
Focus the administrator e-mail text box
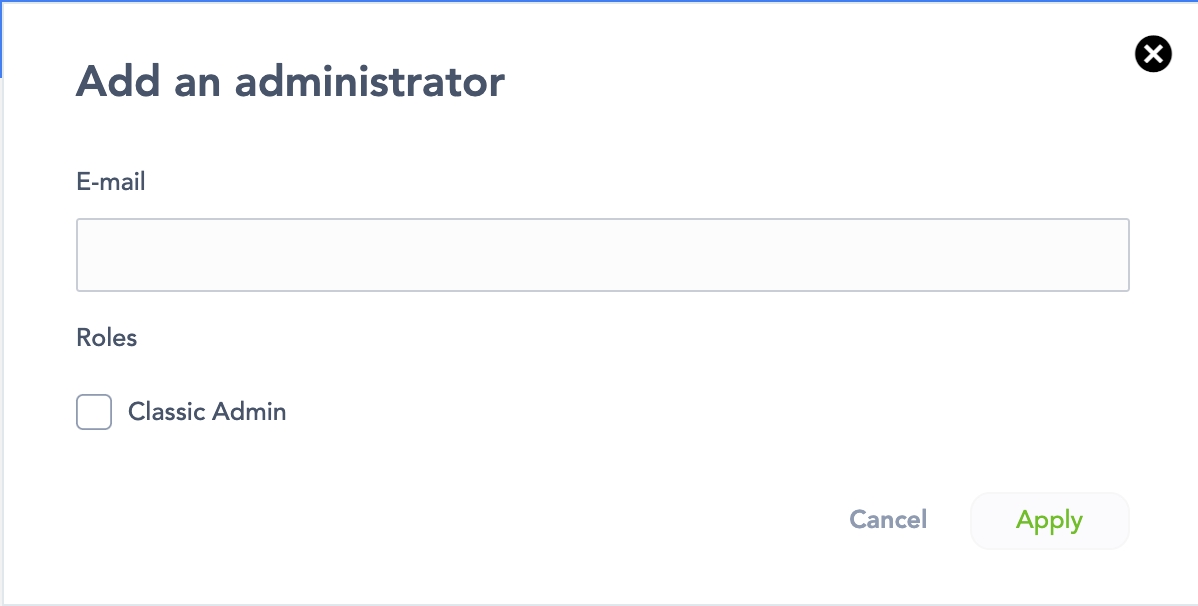coord(602,255)
